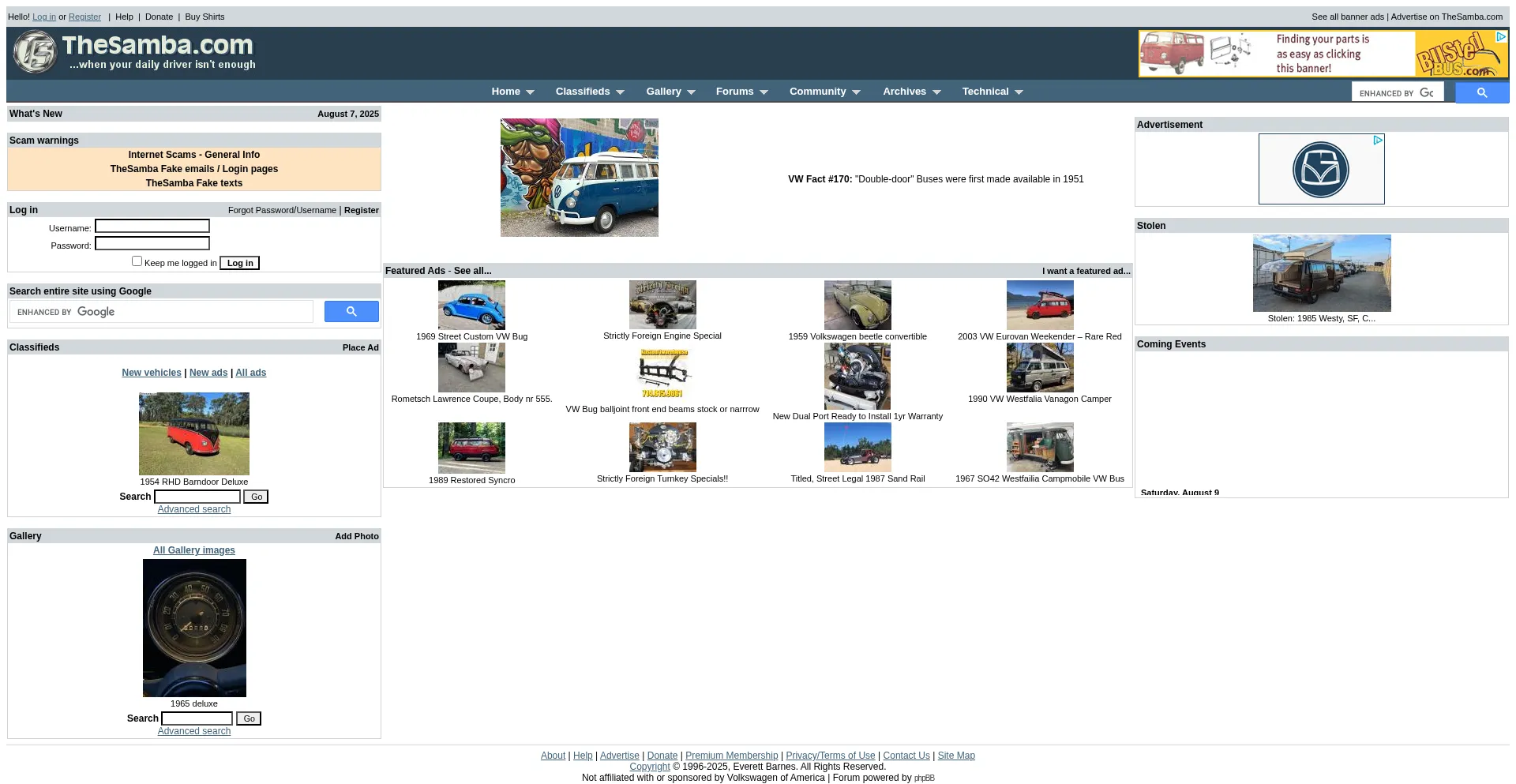The width and height of the screenshot is (1516, 784).
Task: Click the New vehicles link
Action: [152, 373]
